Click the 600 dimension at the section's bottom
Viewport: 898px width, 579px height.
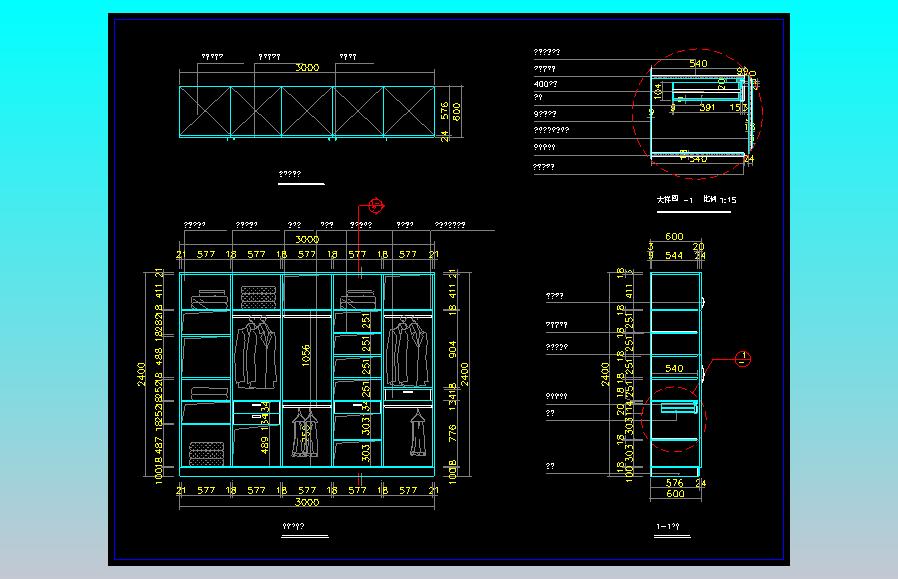tap(675, 494)
